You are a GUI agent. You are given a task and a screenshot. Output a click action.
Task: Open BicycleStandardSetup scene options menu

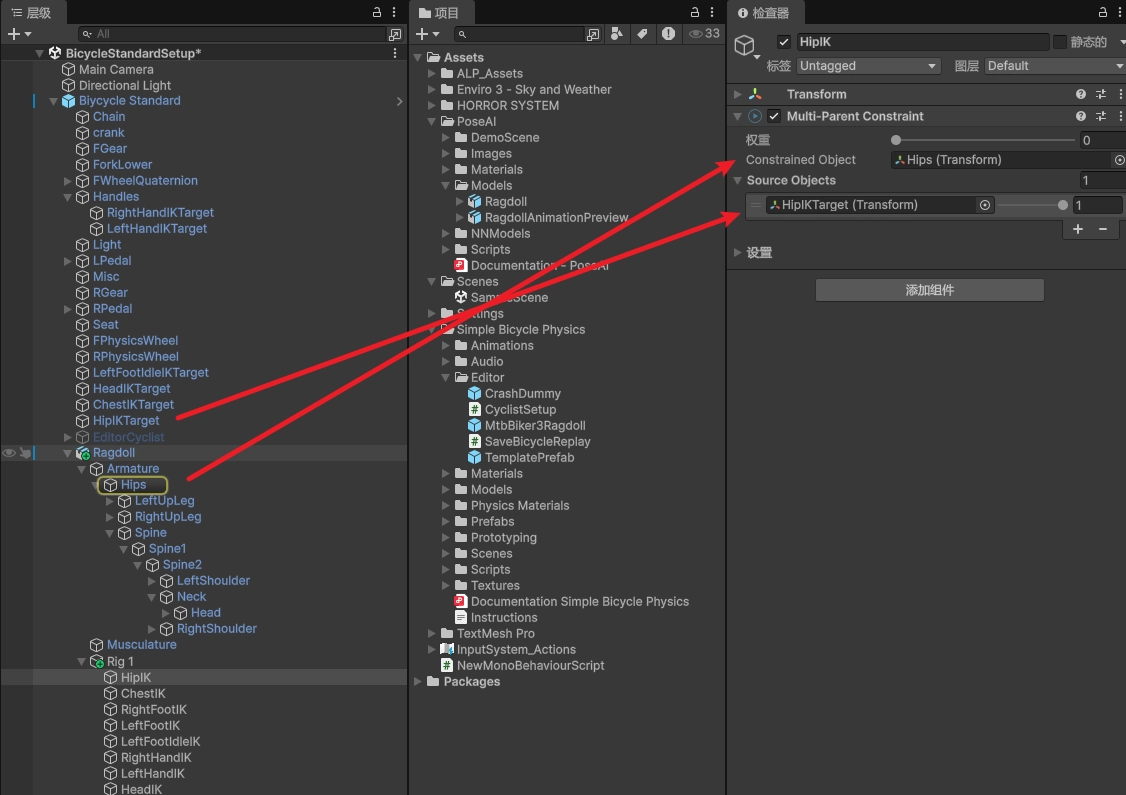pos(394,53)
